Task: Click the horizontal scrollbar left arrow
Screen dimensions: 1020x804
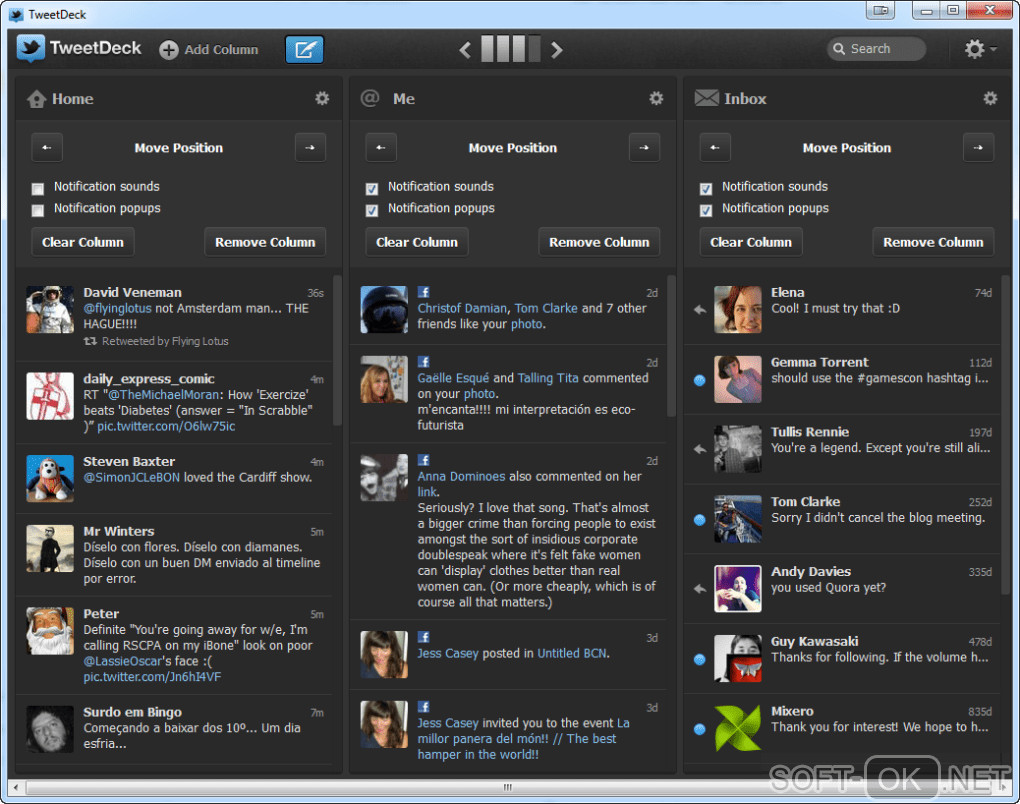Action: (16, 787)
